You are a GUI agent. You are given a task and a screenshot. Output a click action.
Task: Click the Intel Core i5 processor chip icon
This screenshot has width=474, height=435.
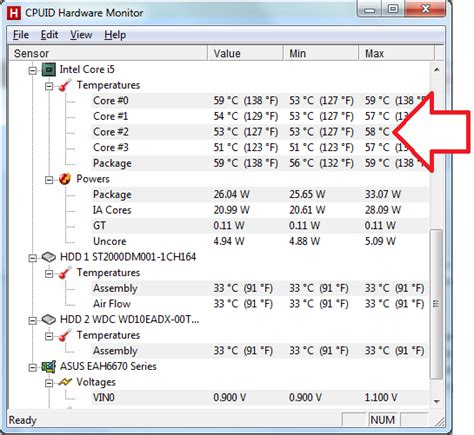click(48, 70)
